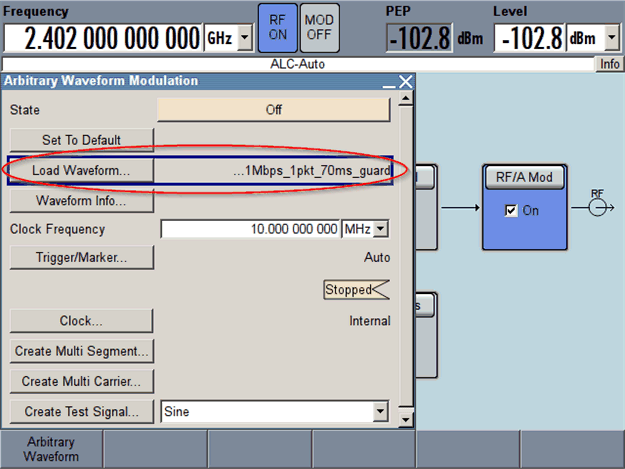This screenshot has width=625, height=469.
Task: Click the PEP value display
Action: 419,38
